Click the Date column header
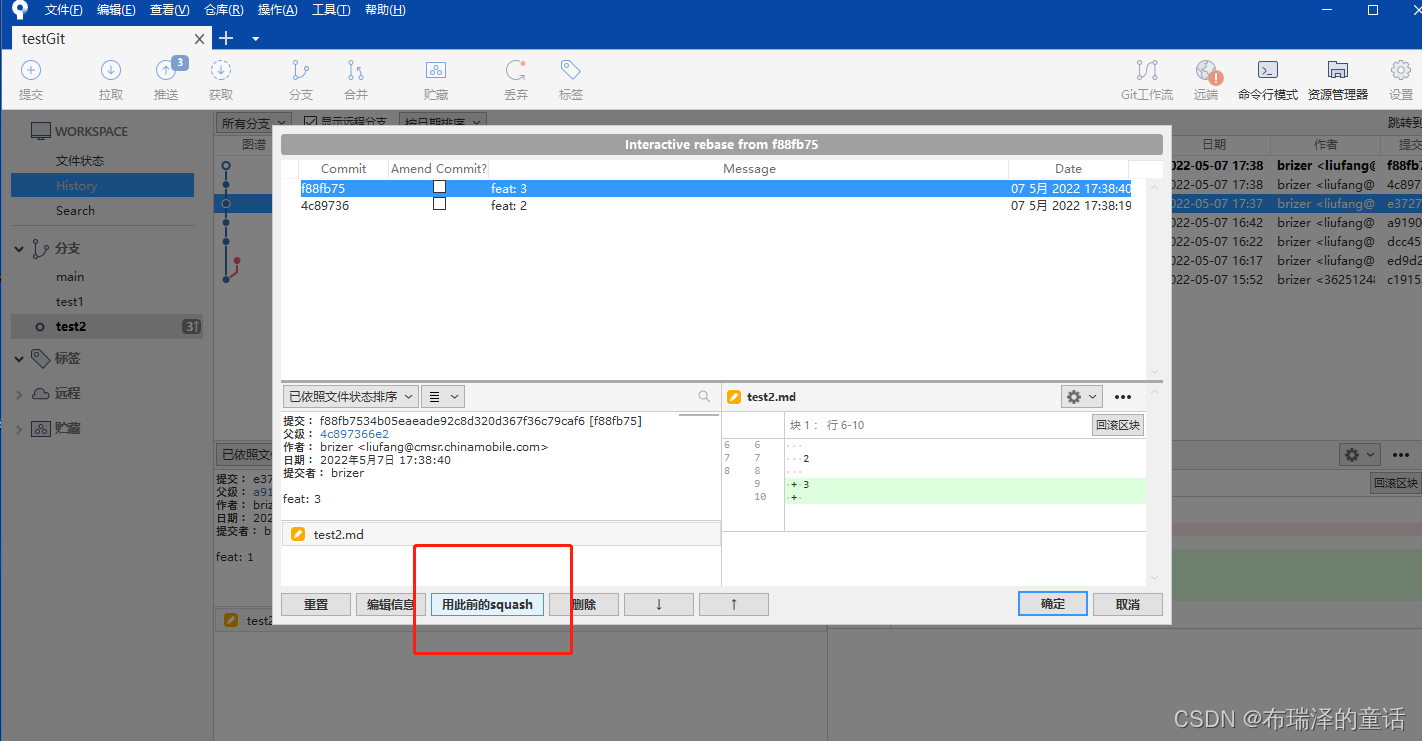 pos(1068,169)
